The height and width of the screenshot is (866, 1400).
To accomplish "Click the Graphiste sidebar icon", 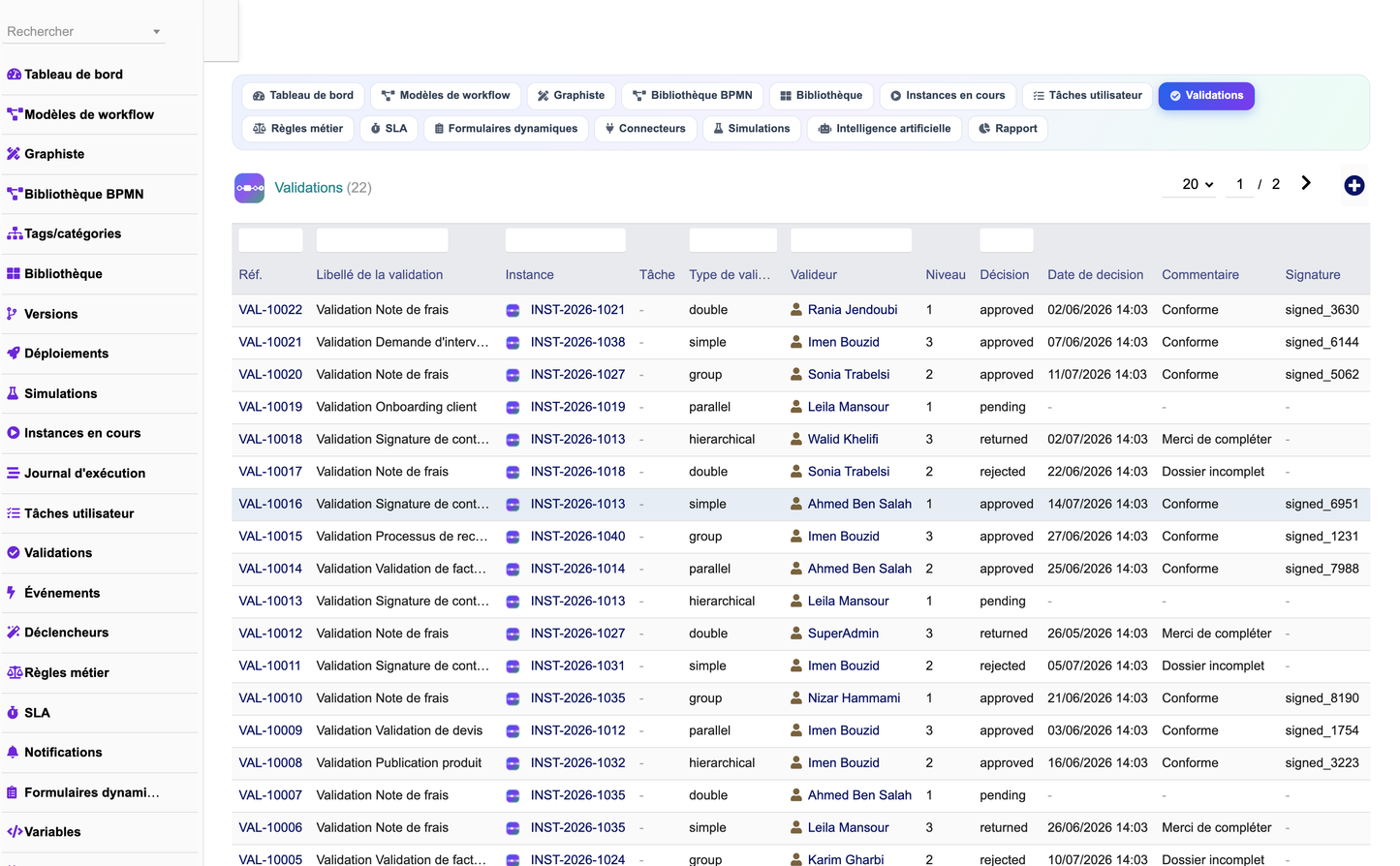I will 14,154.
